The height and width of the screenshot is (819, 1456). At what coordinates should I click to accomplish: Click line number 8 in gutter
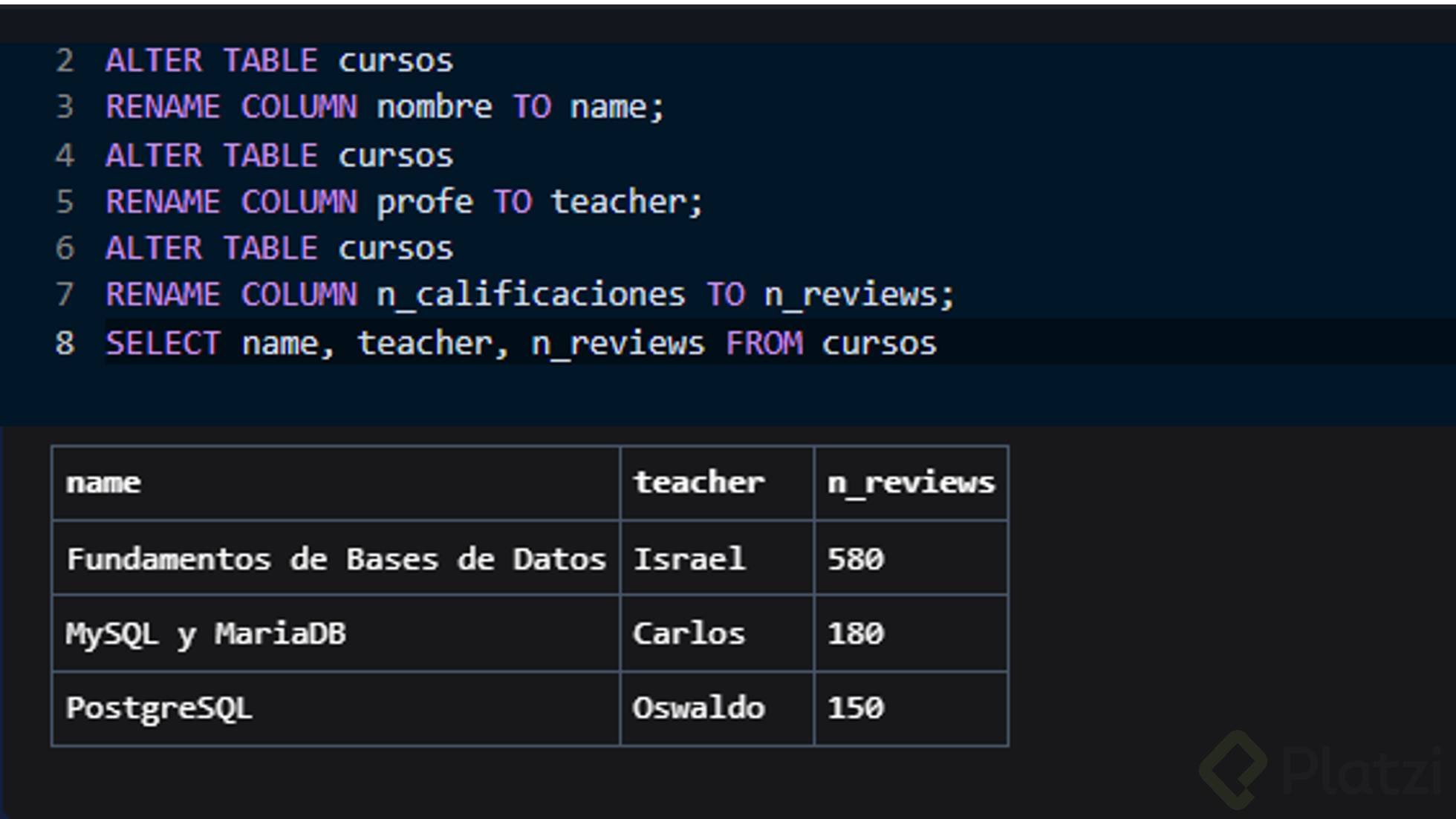pyautogui.click(x=65, y=343)
